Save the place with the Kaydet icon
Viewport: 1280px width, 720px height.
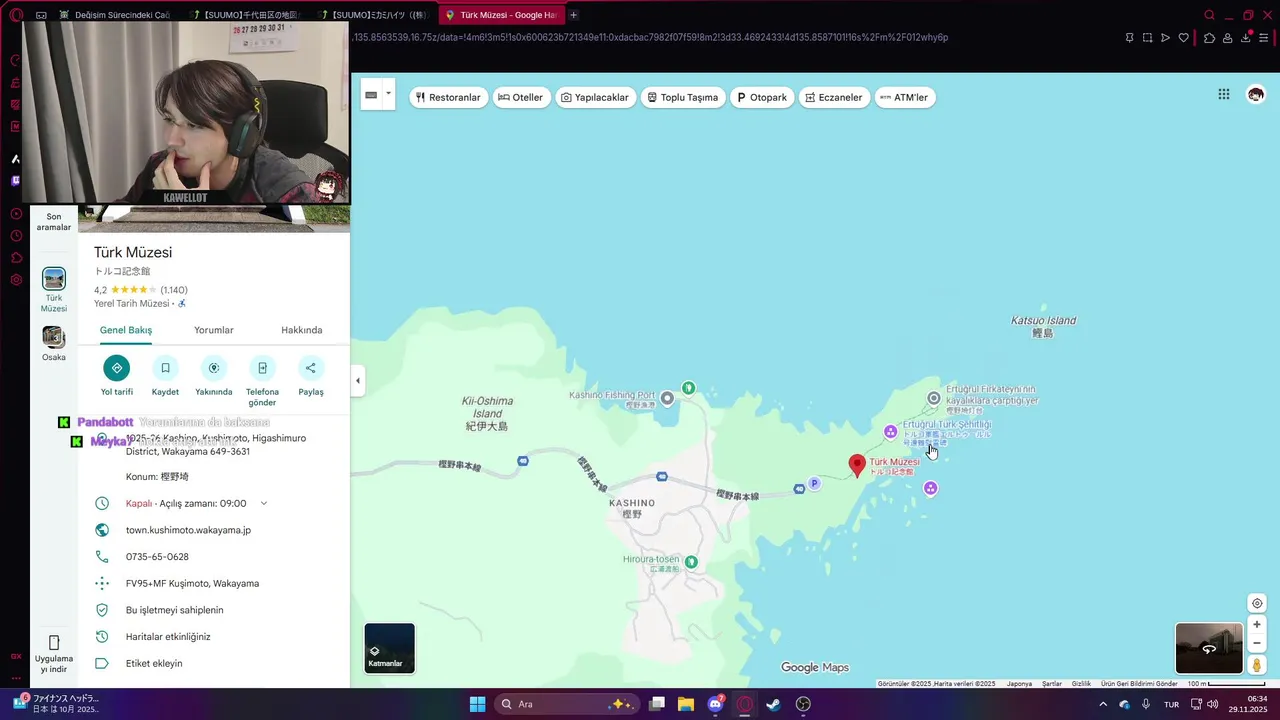(x=165, y=368)
